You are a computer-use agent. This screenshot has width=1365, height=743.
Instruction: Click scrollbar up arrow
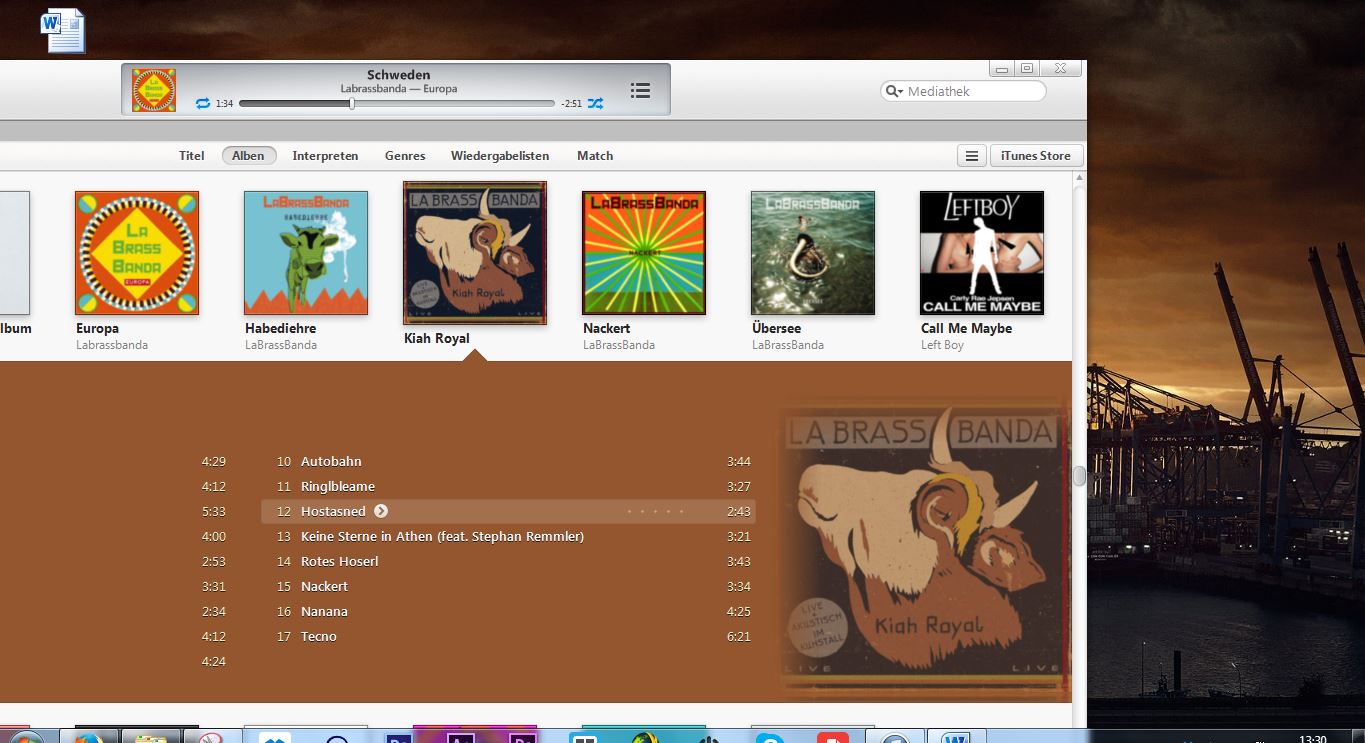coord(1079,178)
